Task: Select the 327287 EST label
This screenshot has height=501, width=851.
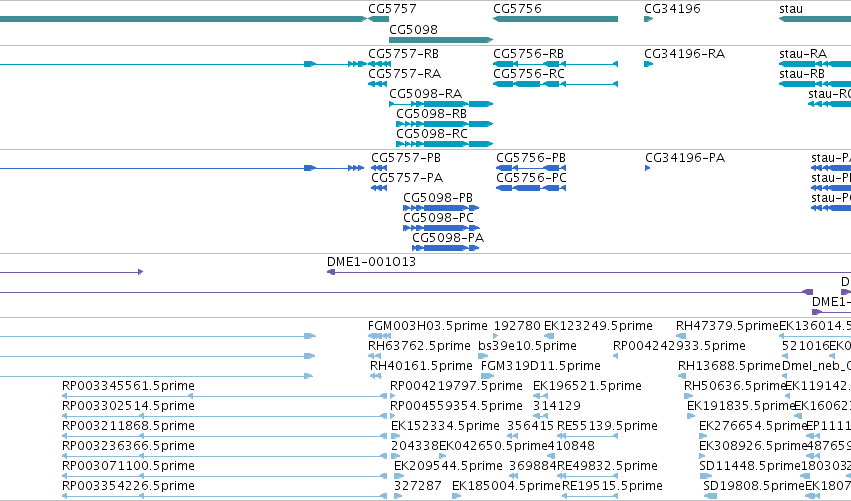Action: coord(417,487)
